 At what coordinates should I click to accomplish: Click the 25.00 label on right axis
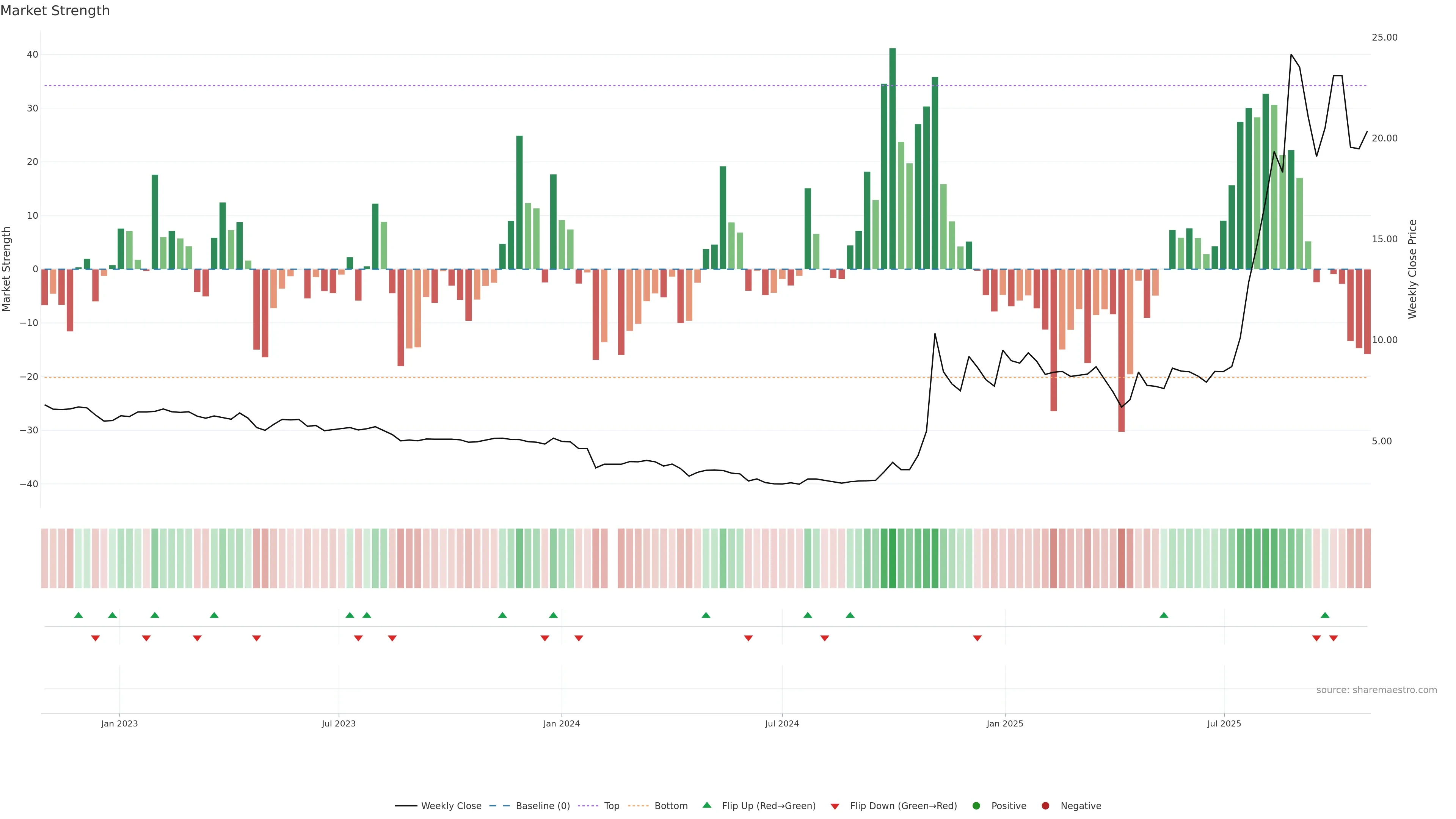pyautogui.click(x=1384, y=37)
